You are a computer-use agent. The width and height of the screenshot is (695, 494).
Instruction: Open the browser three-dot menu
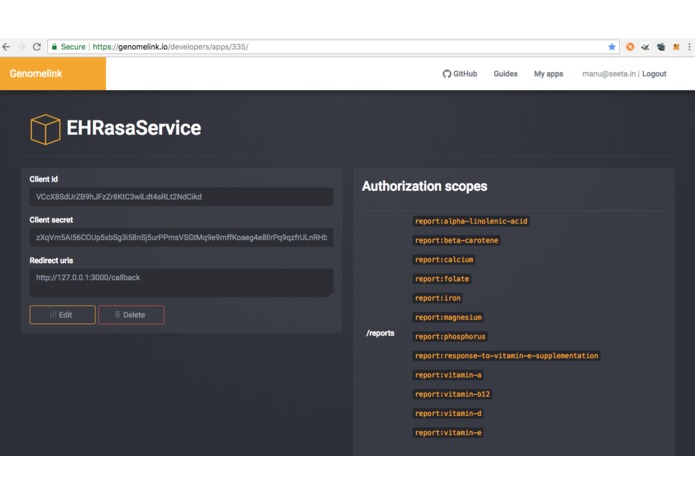(x=689, y=47)
